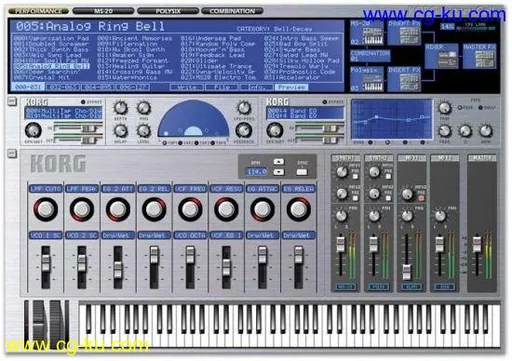Image resolution: width=512 pixels, height=361 pixels.
Task: Click the Dry/Wet knob of MultiTap effect
Action: pos(33,130)
